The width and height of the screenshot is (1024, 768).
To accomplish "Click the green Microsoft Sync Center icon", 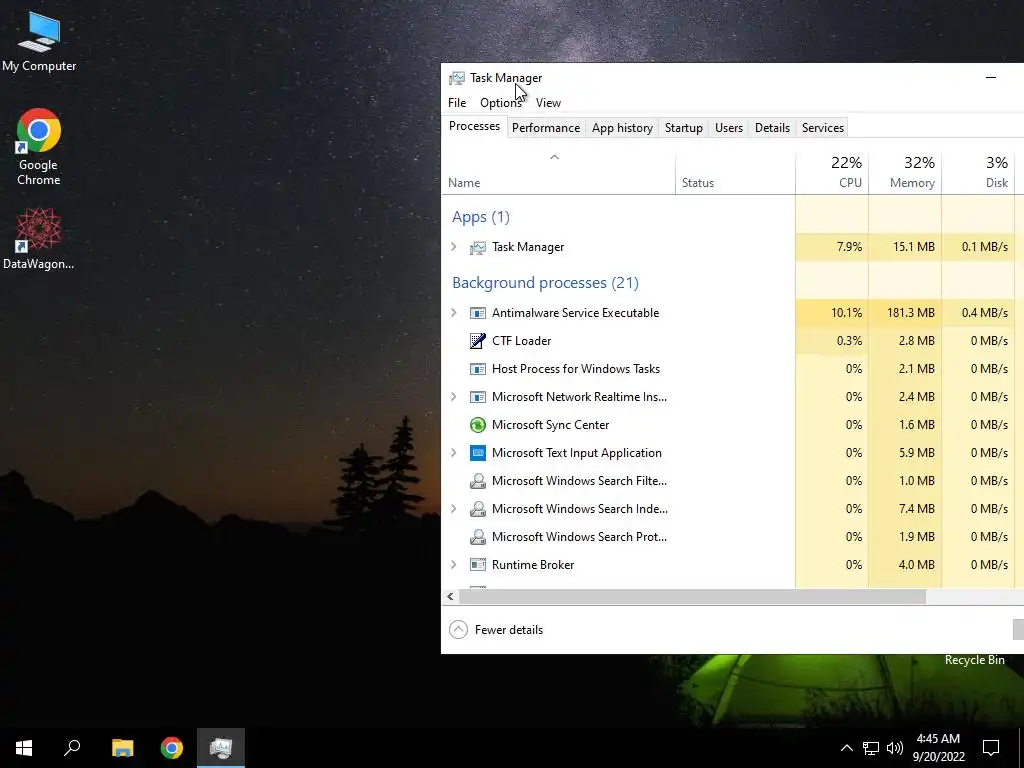I will tap(477, 425).
